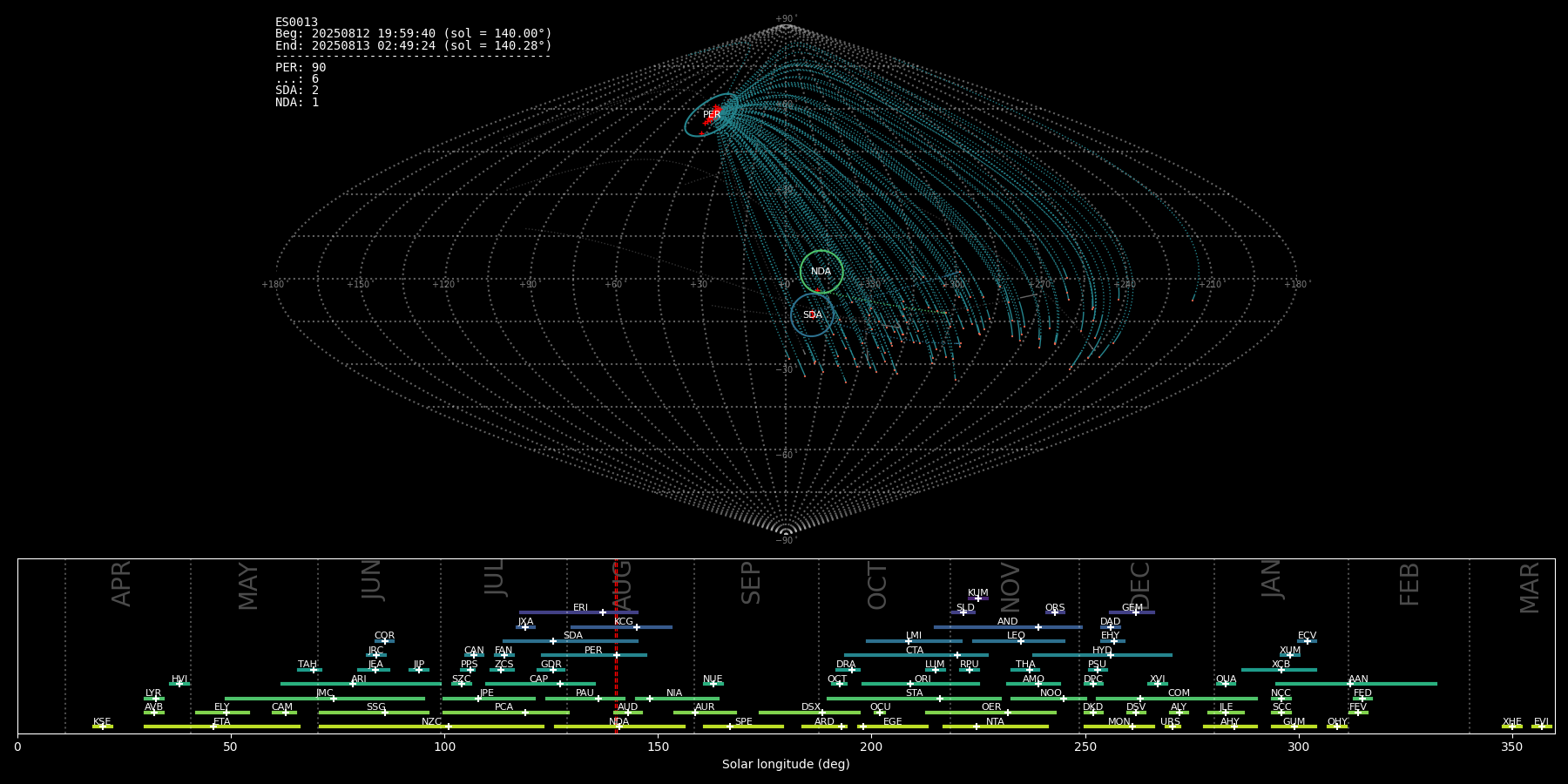The height and width of the screenshot is (784, 1568).
Task: Select the 'Beg: 20250812 19:59:40' line
Action: [x=414, y=34]
